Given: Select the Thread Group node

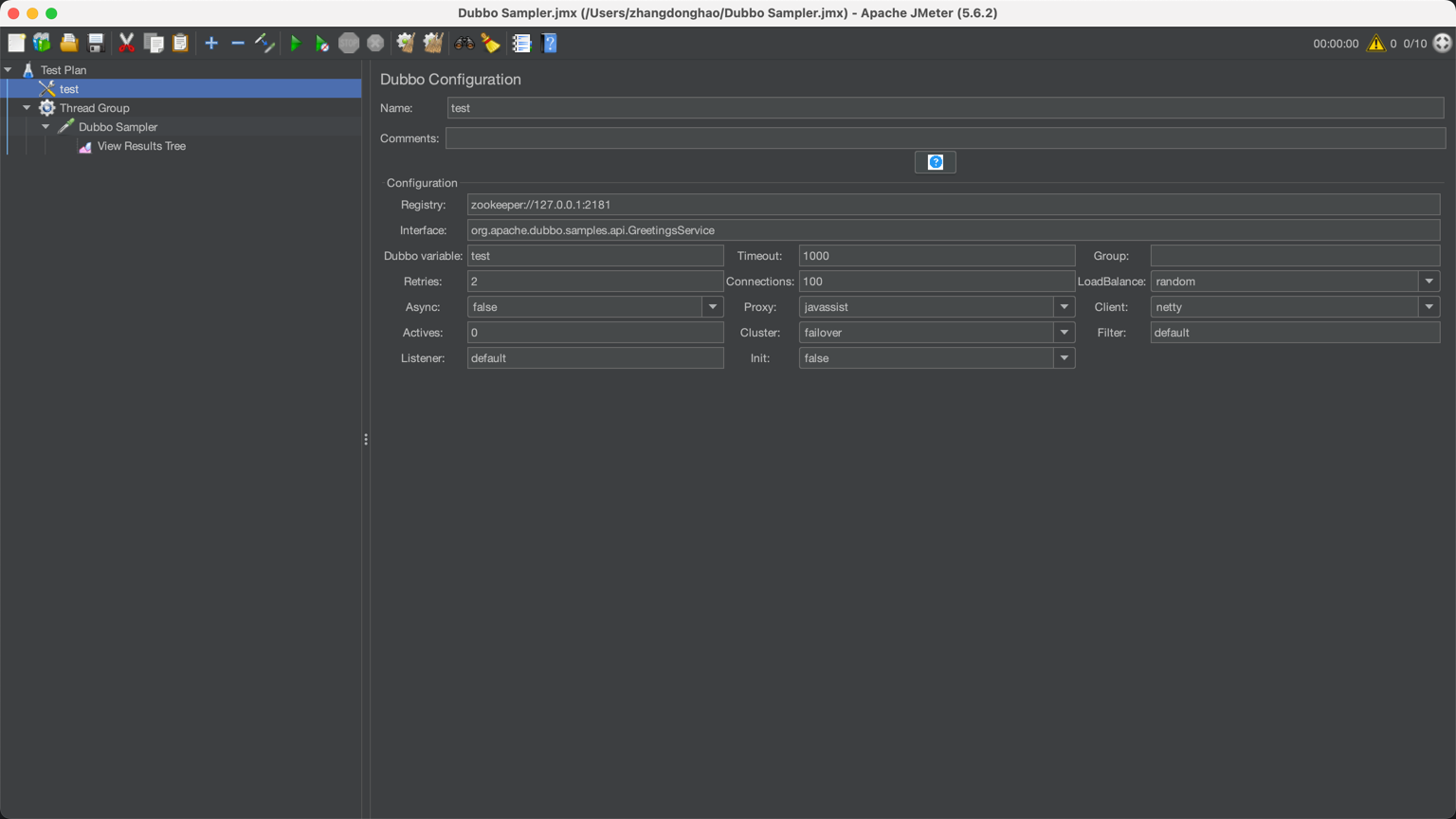Looking at the screenshot, I should point(95,108).
